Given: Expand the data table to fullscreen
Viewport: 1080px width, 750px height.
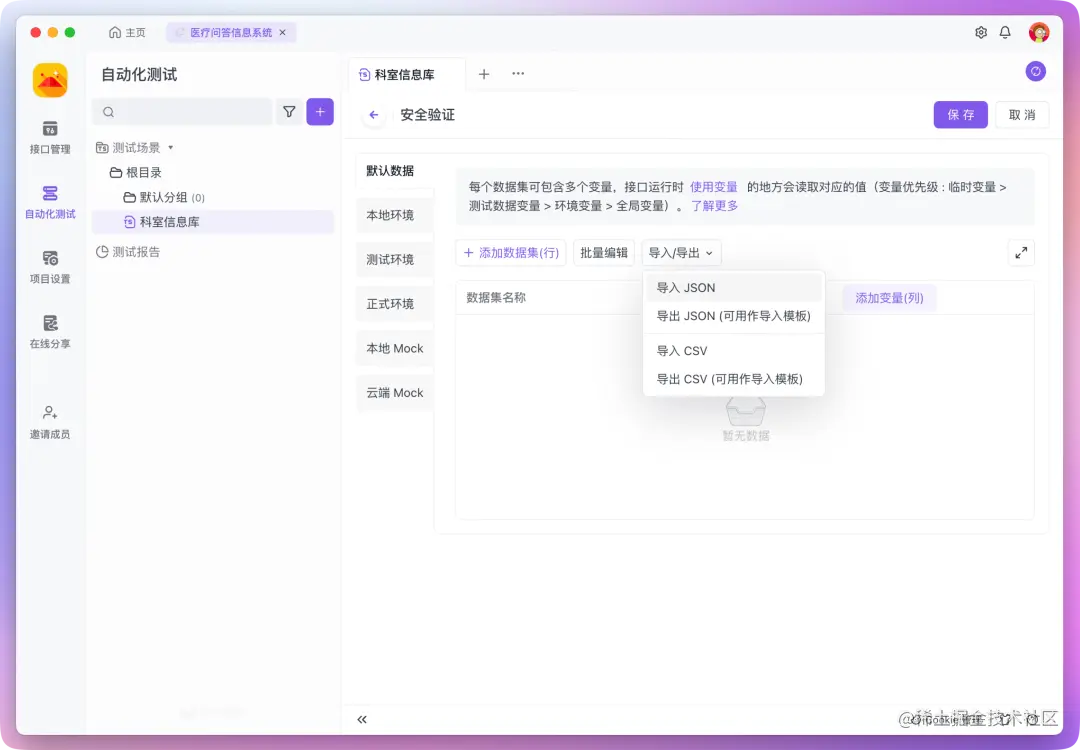Looking at the screenshot, I should tap(1021, 253).
